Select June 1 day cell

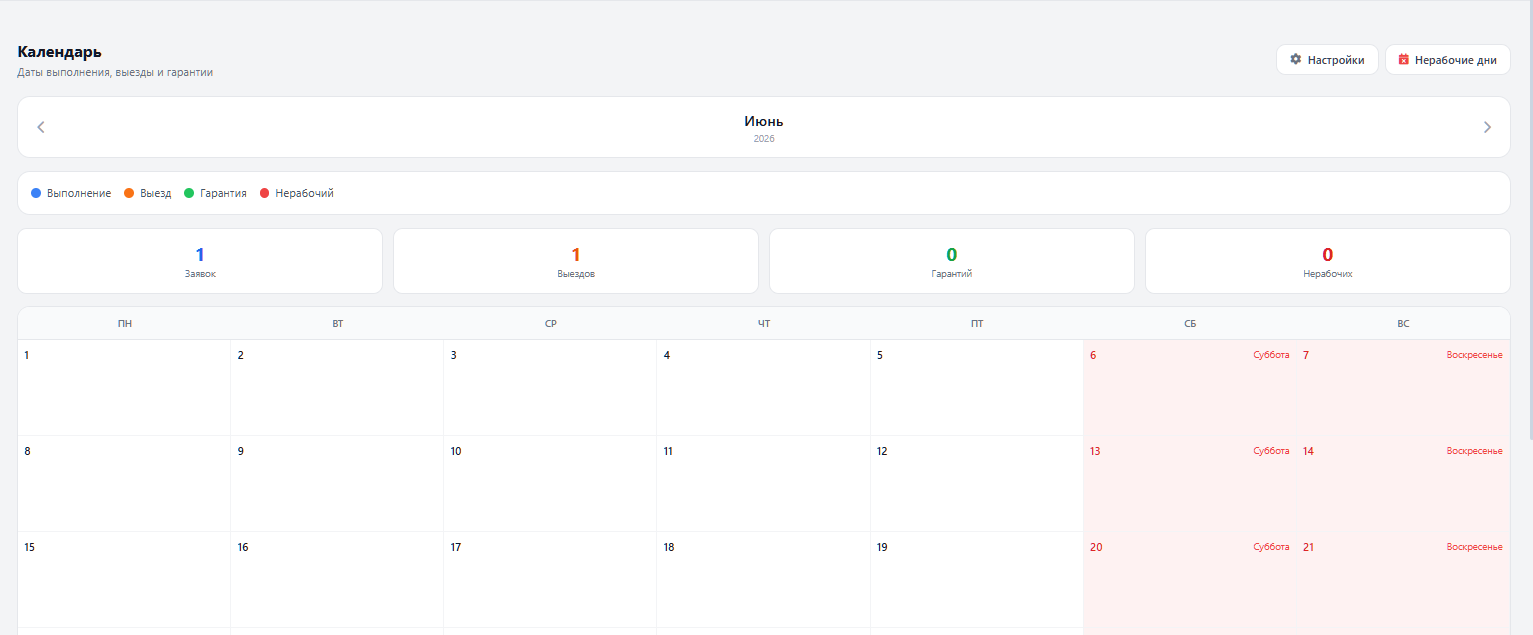(x=124, y=388)
